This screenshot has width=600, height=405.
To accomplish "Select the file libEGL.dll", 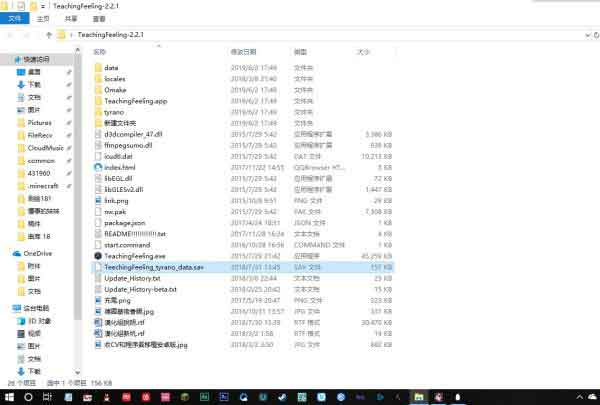I will click(118, 178).
